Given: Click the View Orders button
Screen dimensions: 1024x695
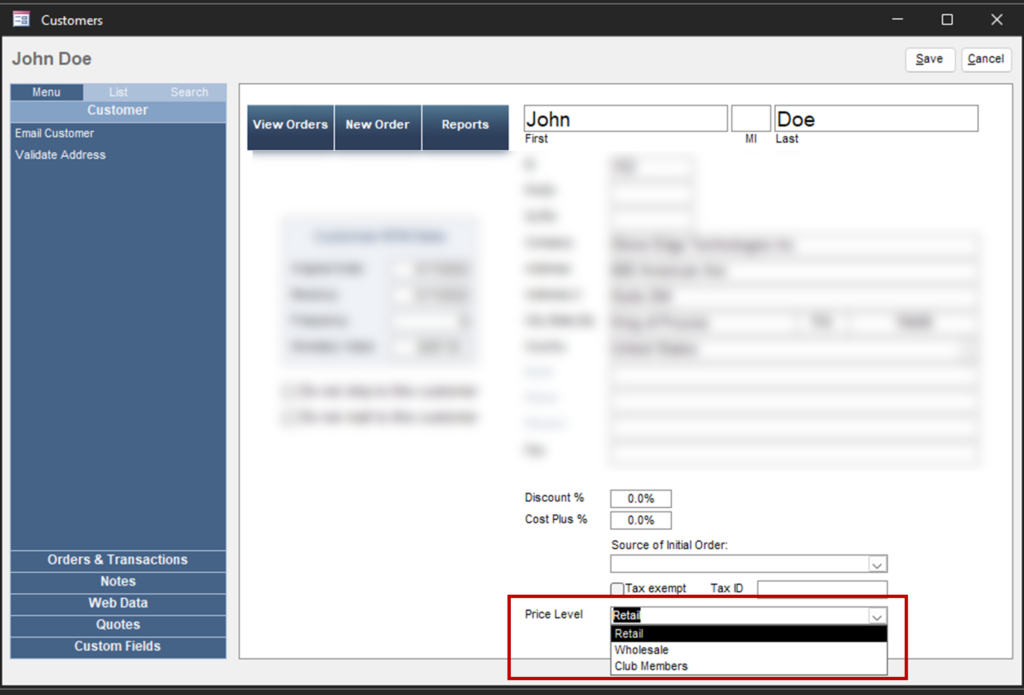Looking at the screenshot, I should click(290, 125).
